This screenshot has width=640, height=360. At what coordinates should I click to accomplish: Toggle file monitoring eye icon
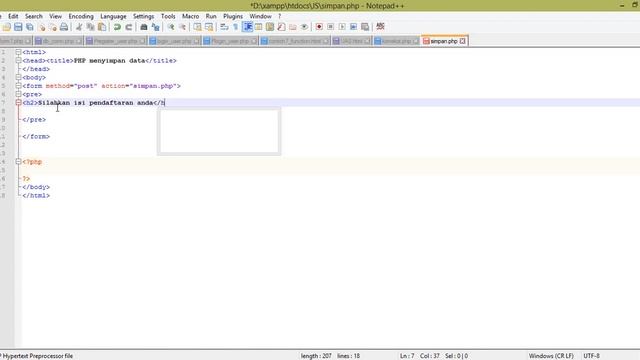tap(304, 27)
